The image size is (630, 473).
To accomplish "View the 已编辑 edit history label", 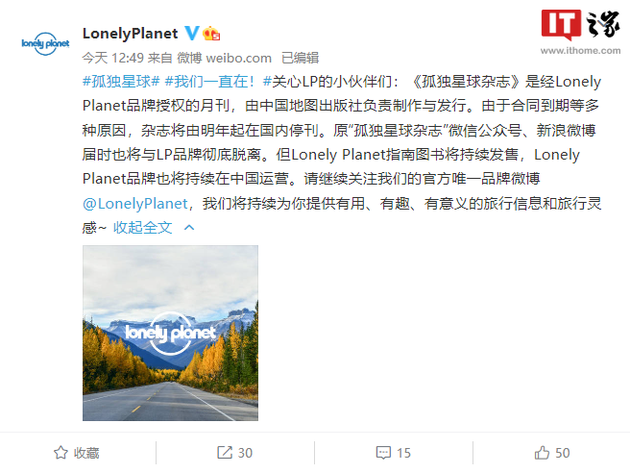I will [300, 58].
